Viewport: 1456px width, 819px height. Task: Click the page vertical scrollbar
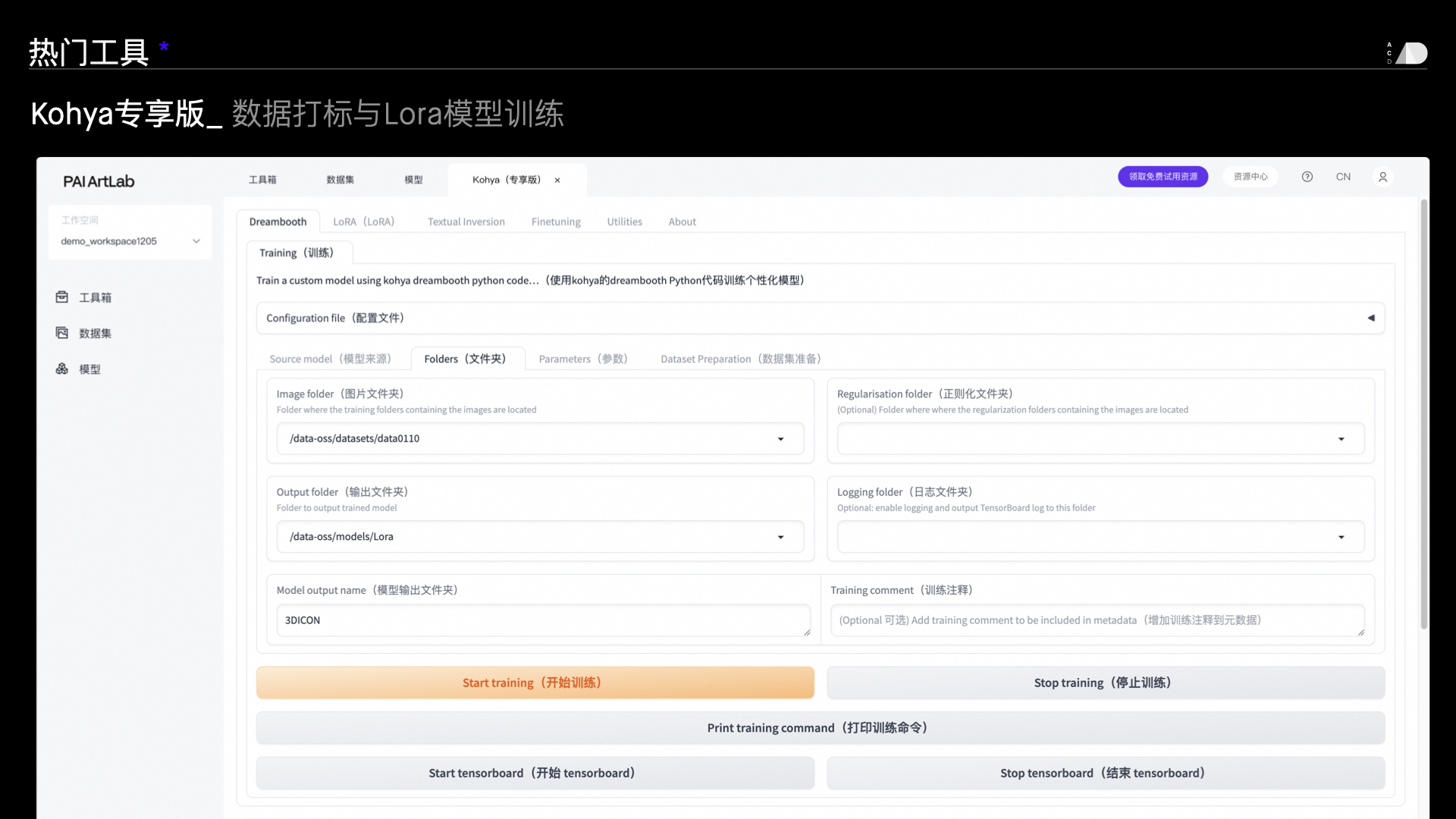tap(1423, 413)
